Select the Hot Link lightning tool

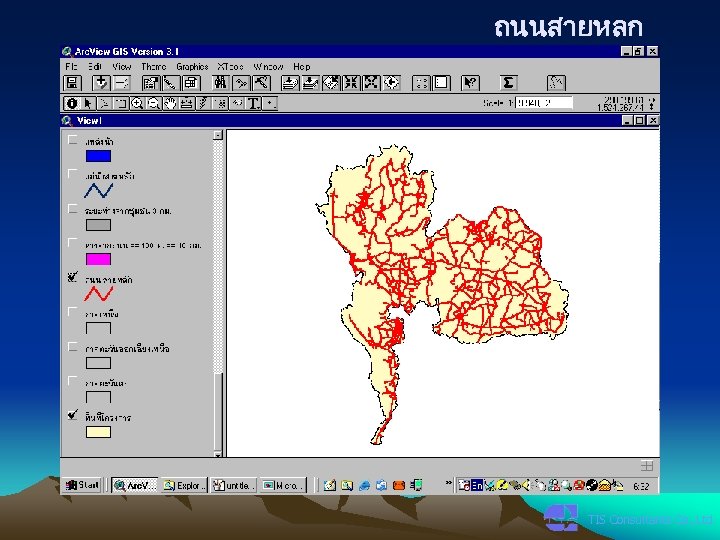203,103
